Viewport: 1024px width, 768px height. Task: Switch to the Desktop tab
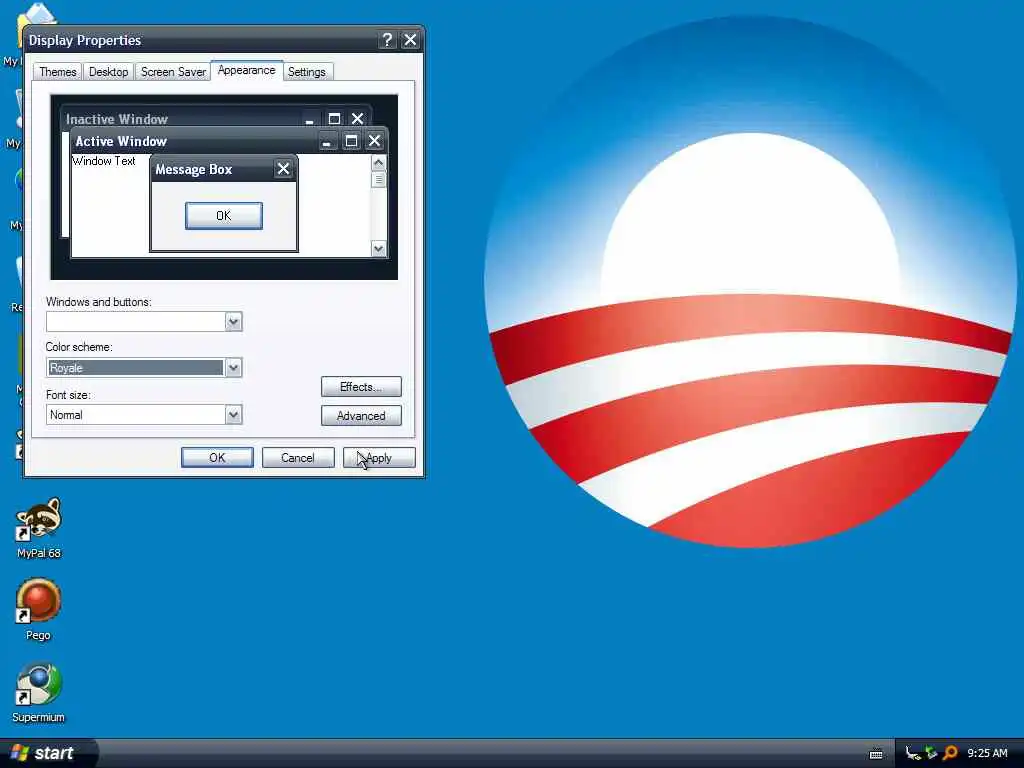click(x=108, y=72)
